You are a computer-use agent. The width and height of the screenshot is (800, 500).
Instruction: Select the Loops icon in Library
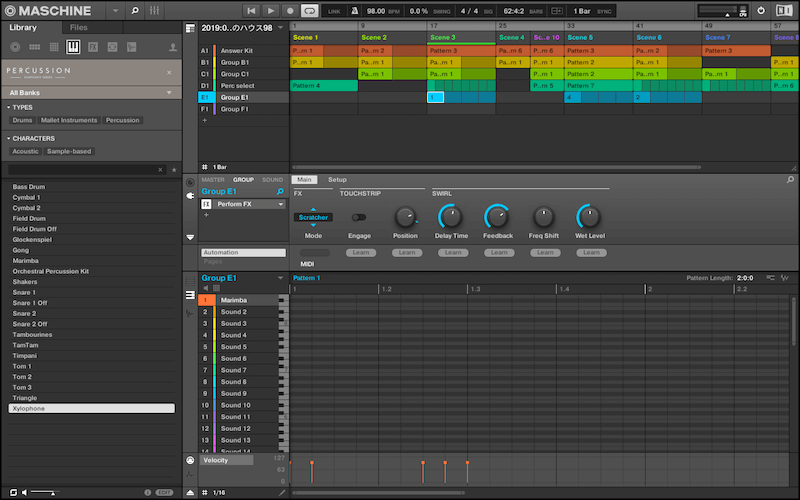(112, 47)
